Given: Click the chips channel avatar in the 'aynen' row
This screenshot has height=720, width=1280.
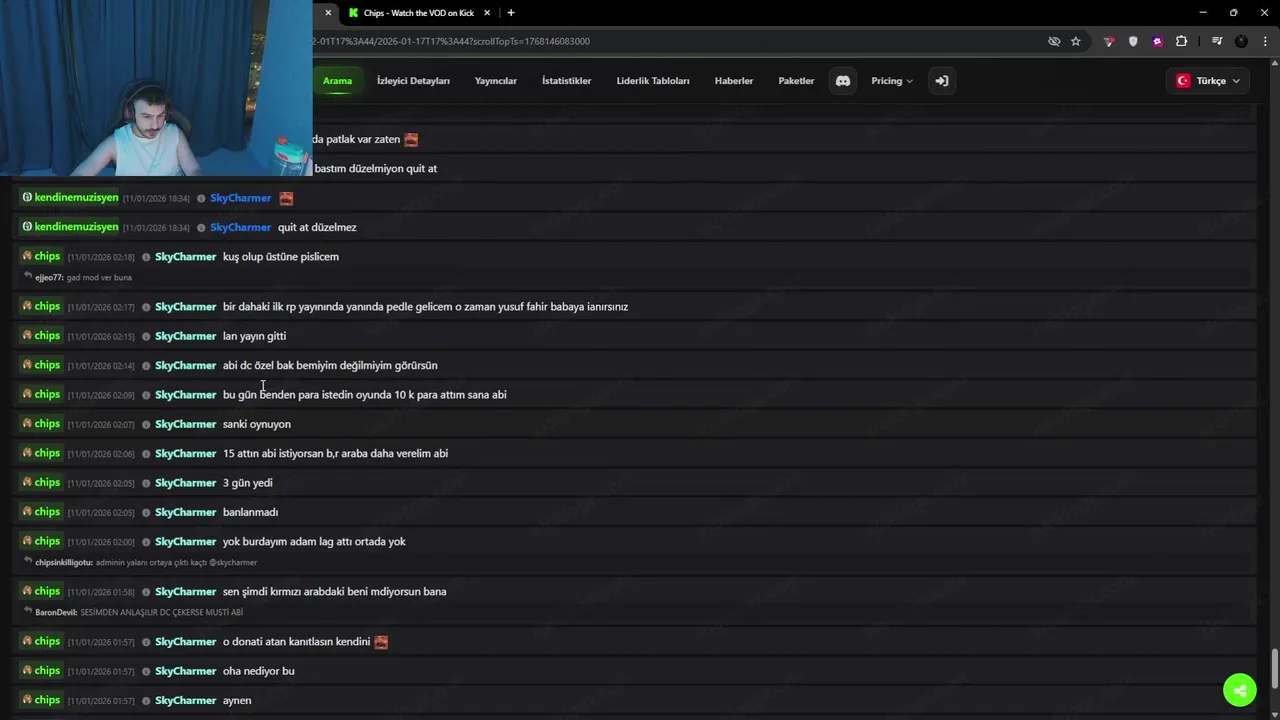Looking at the screenshot, I should point(27,700).
